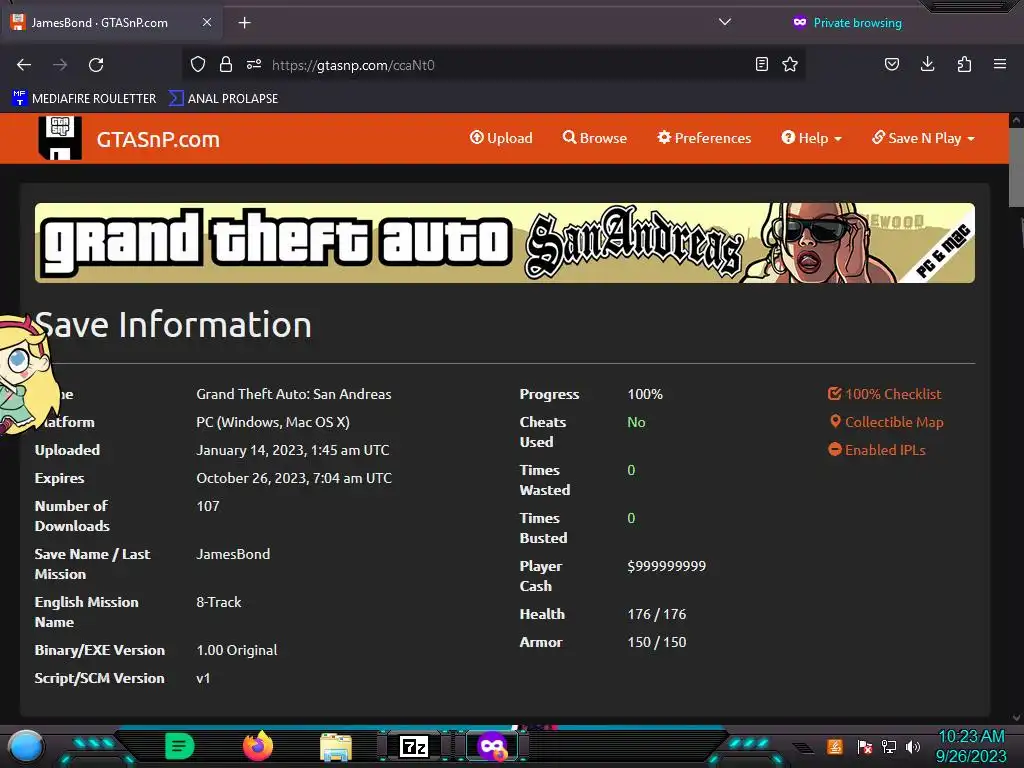Click the JamesBond save name value
Screen dimensions: 1024x768
tap(233, 554)
